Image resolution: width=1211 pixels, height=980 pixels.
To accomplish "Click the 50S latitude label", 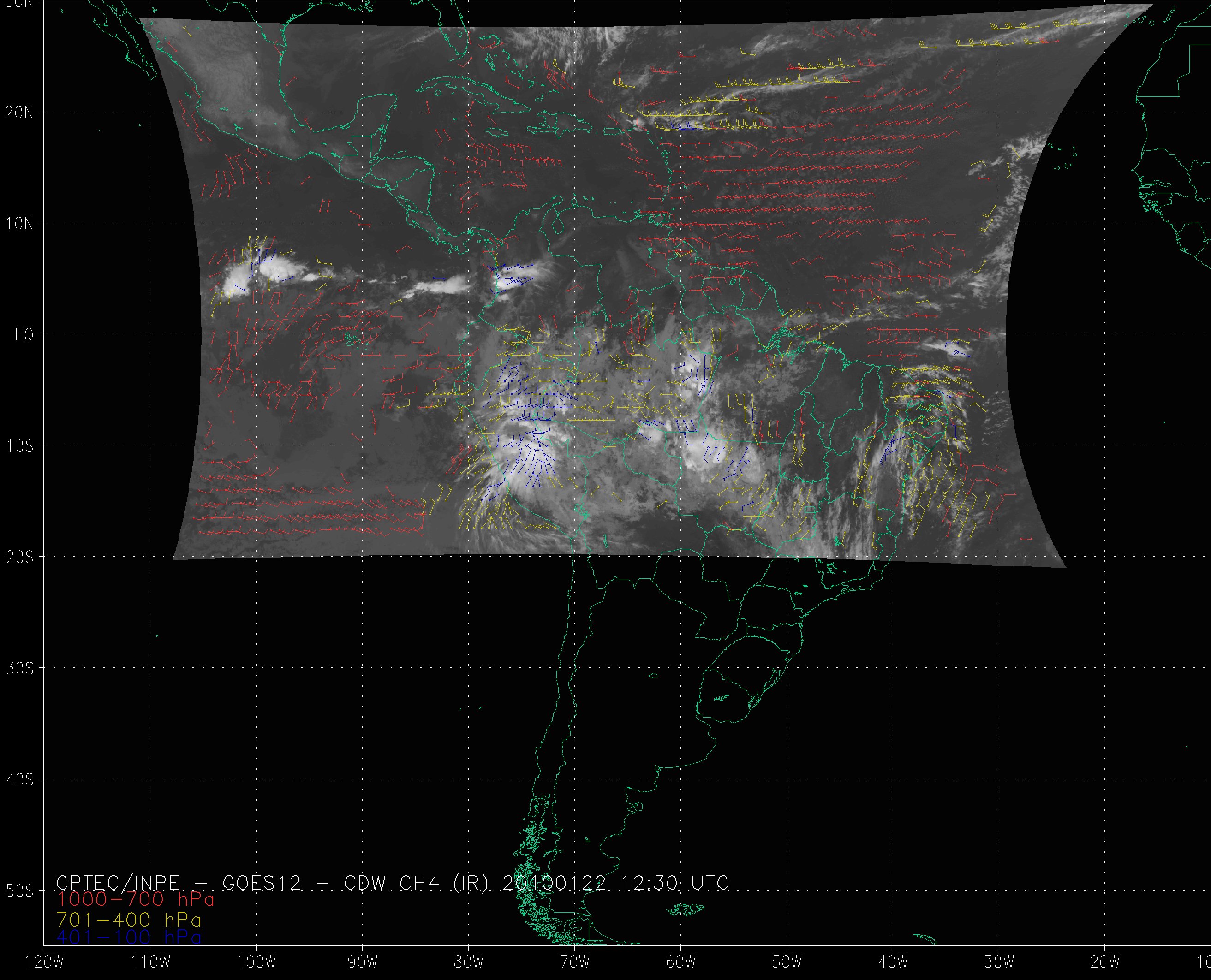I will coord(20,891).
